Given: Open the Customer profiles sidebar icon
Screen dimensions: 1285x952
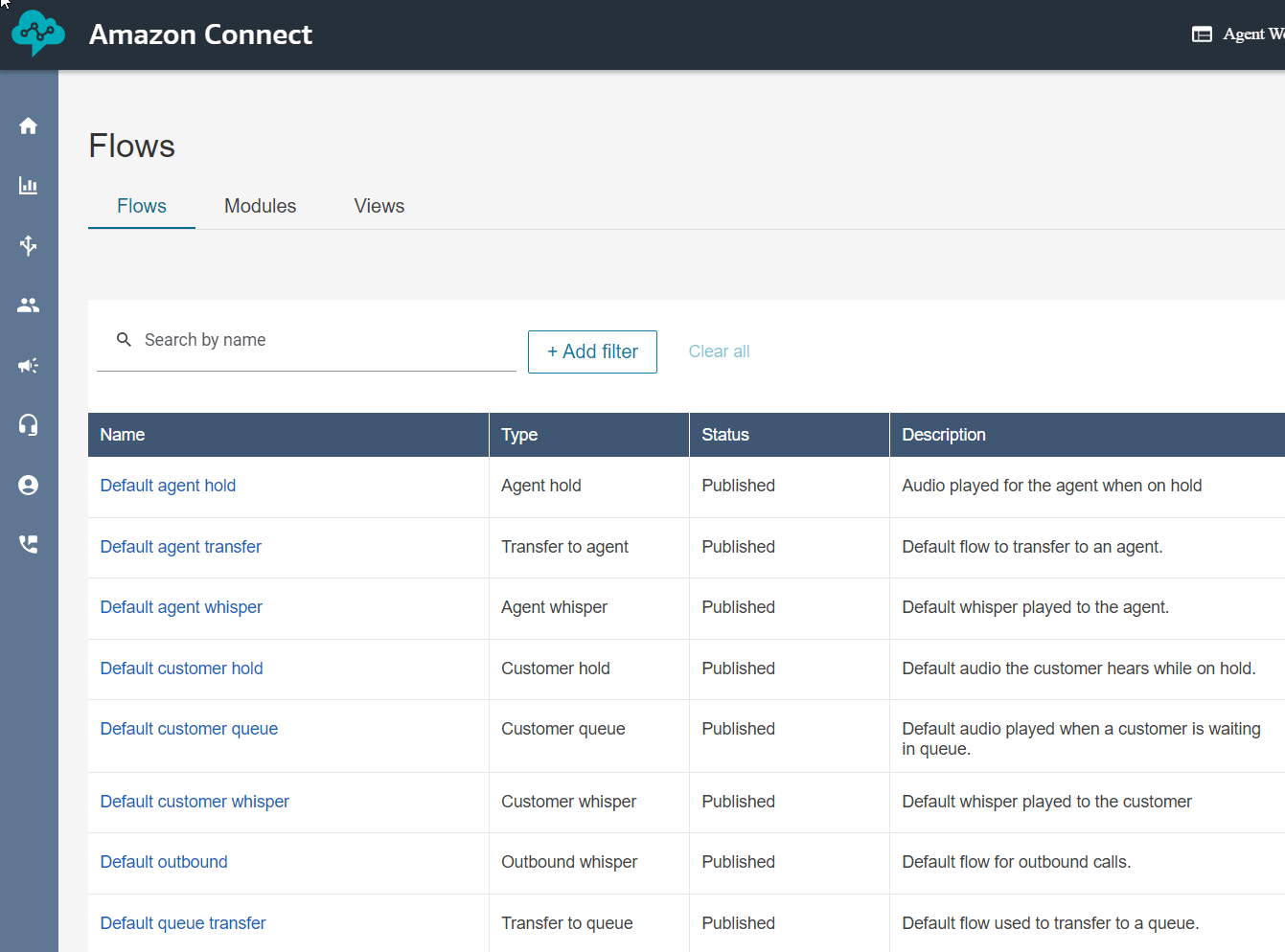Looking at the screenshot, I should pyautogui.click(x=29, y=485).
